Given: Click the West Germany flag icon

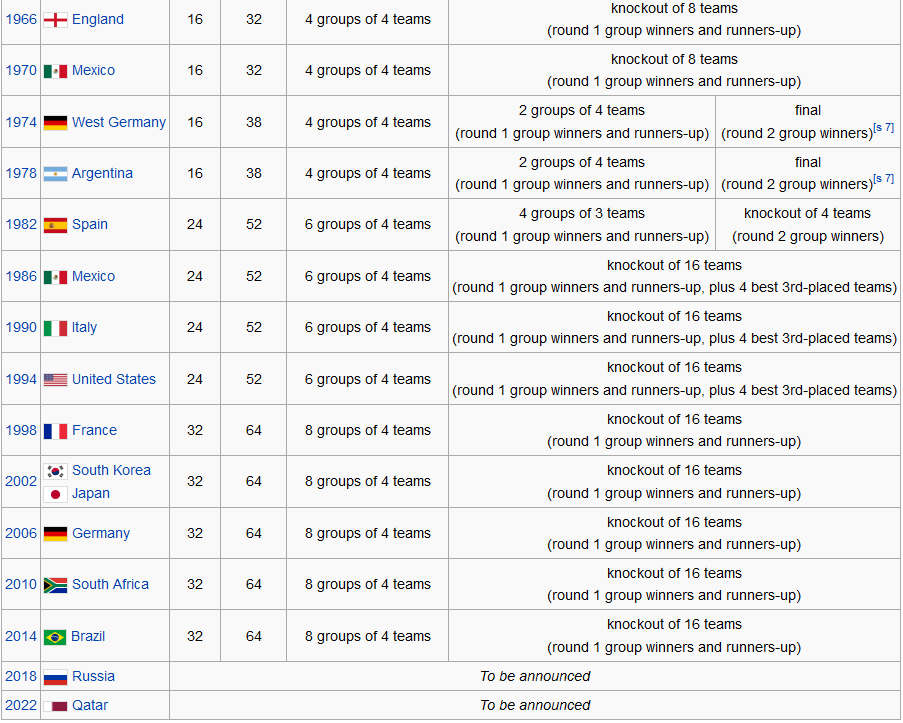Looking at the screenshot, I should [55, 123].
